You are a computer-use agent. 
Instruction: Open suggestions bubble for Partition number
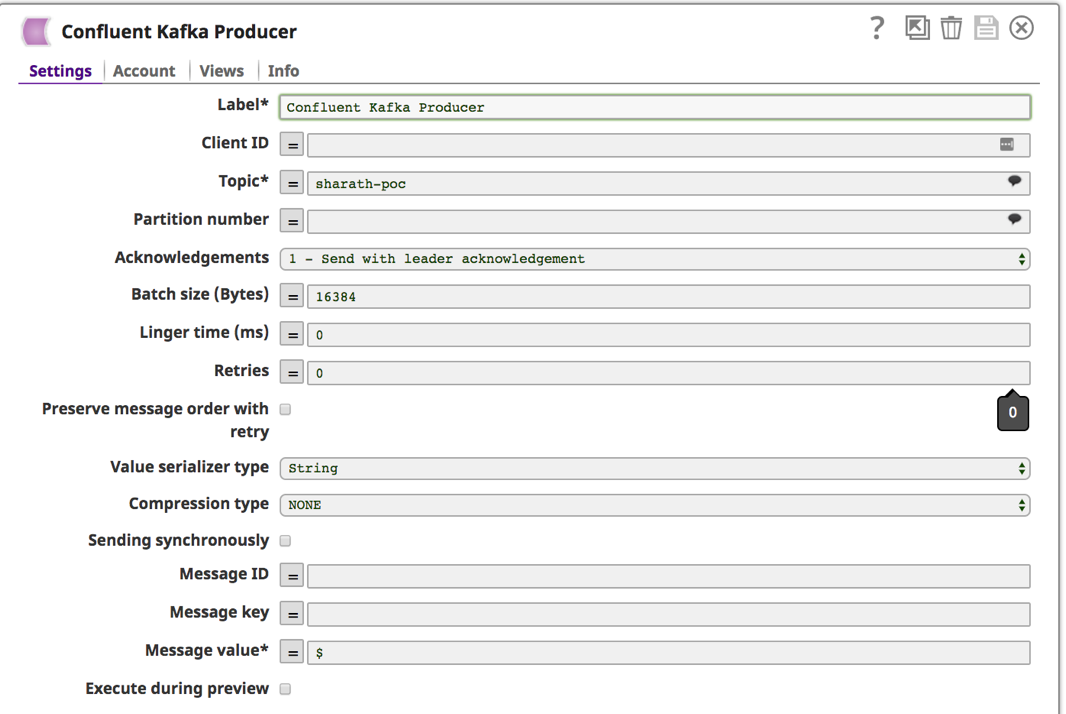1014,219
